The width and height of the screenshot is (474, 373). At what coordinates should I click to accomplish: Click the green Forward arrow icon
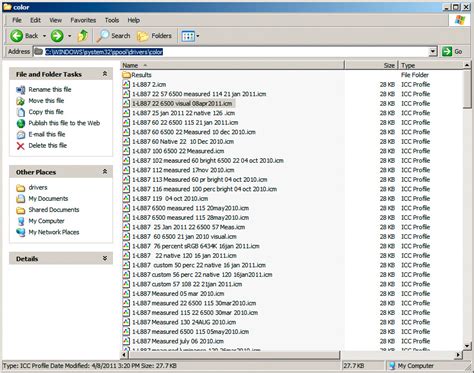(57, 36)
